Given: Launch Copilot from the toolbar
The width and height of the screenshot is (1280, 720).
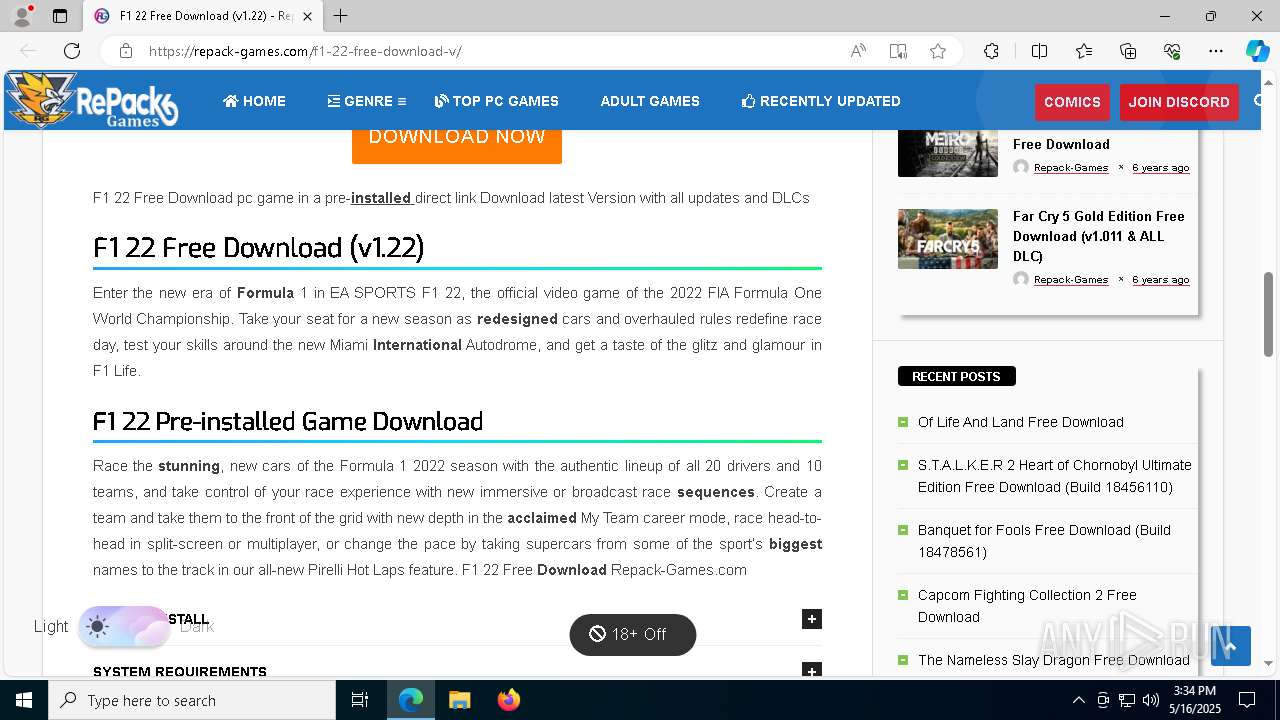Looking at the screenshot, I should pos(1257,51).
